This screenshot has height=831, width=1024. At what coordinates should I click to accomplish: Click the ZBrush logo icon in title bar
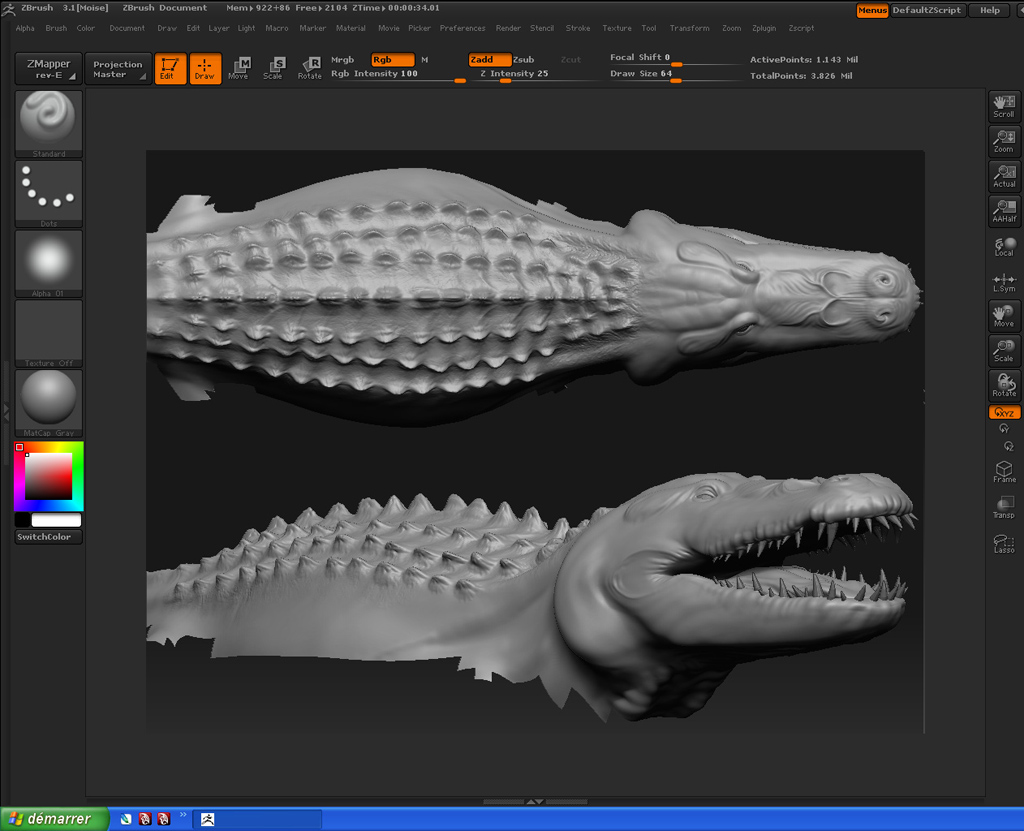[8, 8]
